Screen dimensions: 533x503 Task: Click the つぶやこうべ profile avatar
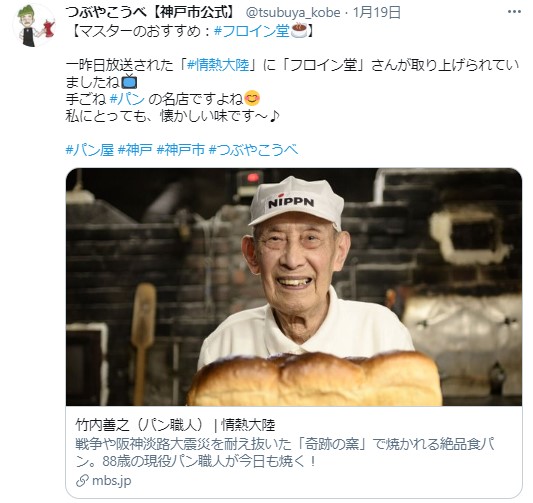(34, 25)
